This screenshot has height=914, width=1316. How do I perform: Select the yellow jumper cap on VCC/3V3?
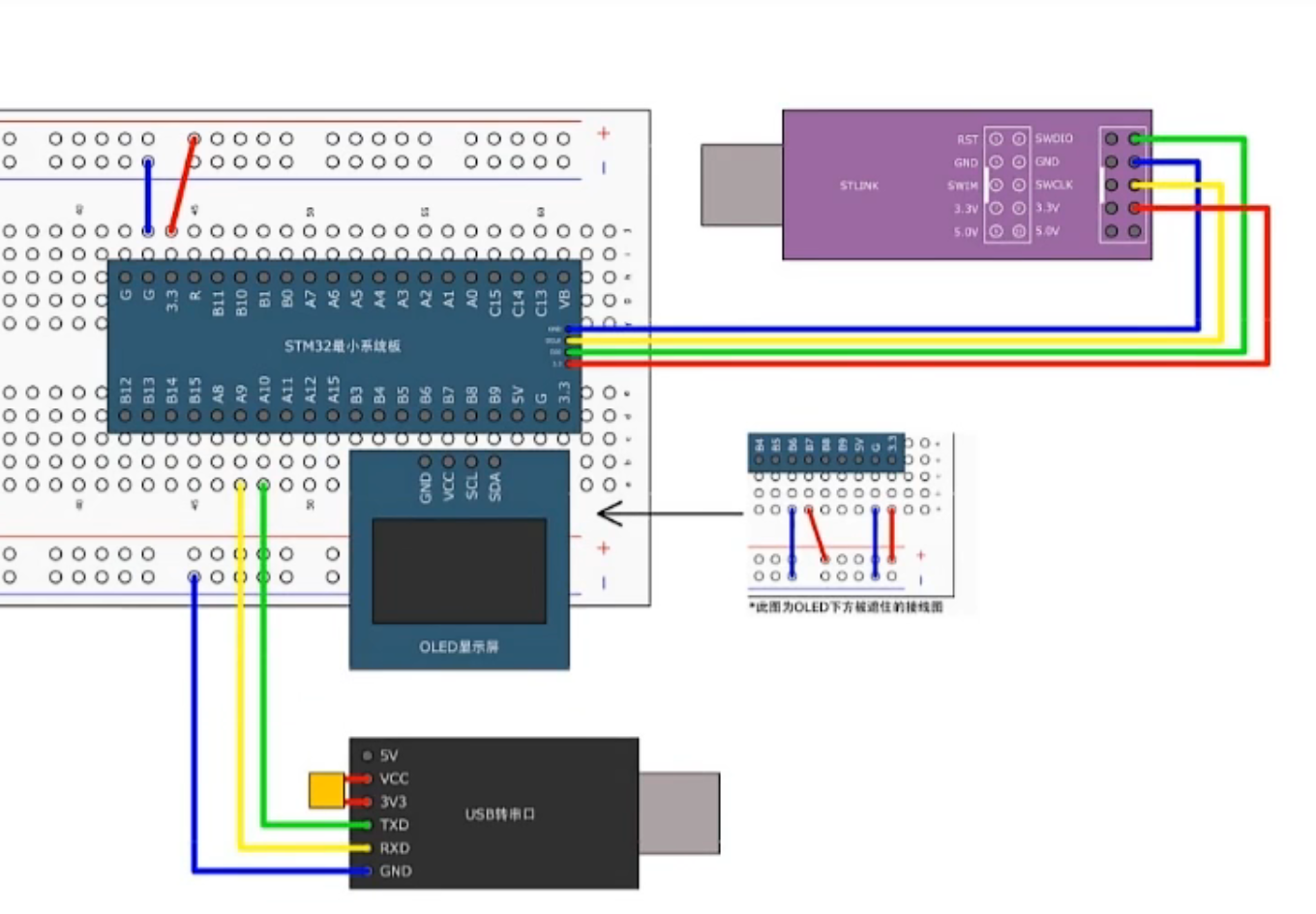326,789
